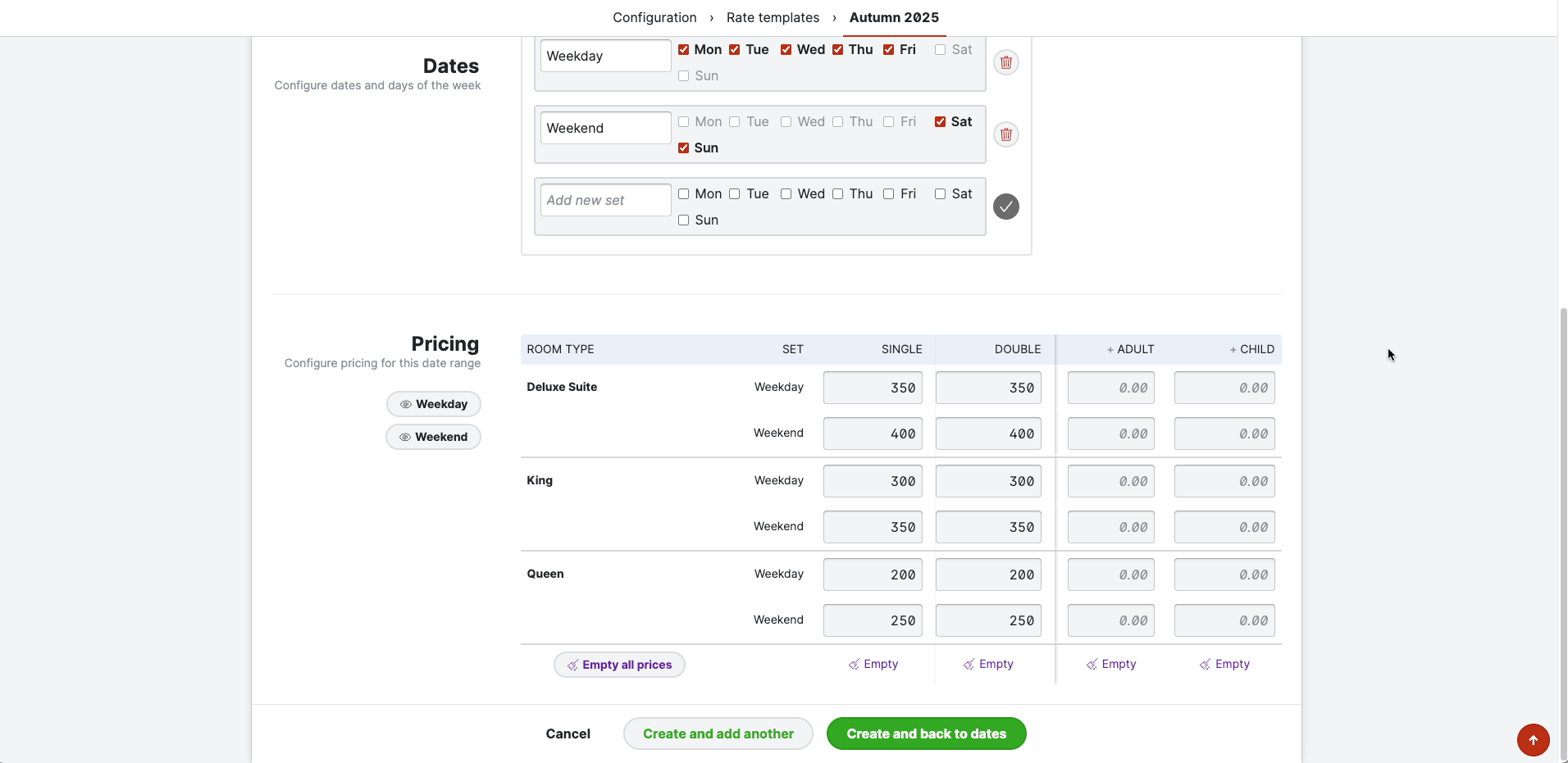Confirm the new set checkmark button
Screen dimensions: 1568x763
[1006, 207]
